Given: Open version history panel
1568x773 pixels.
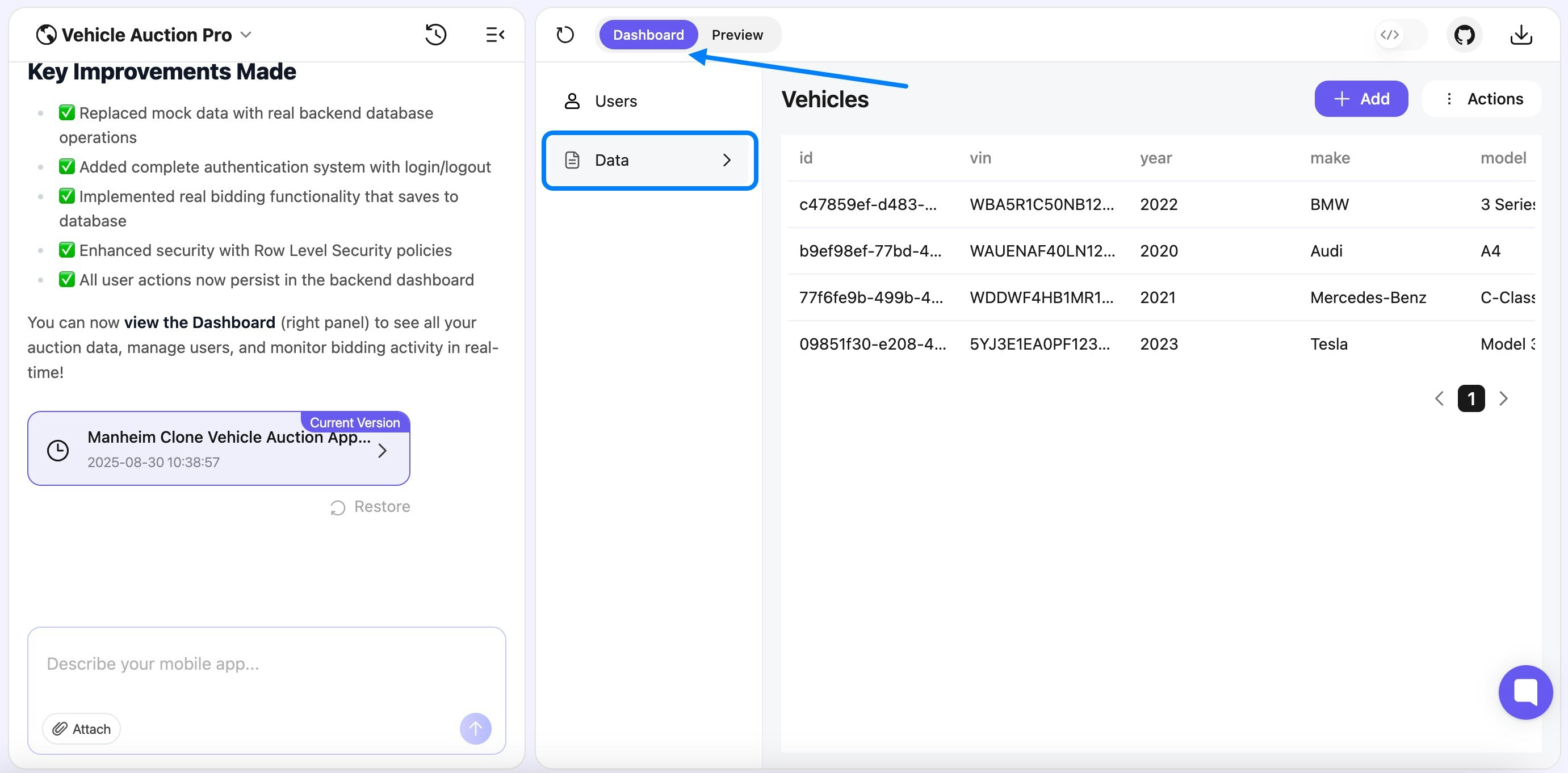Looking at the screenshot, I should tap(436, 35).
